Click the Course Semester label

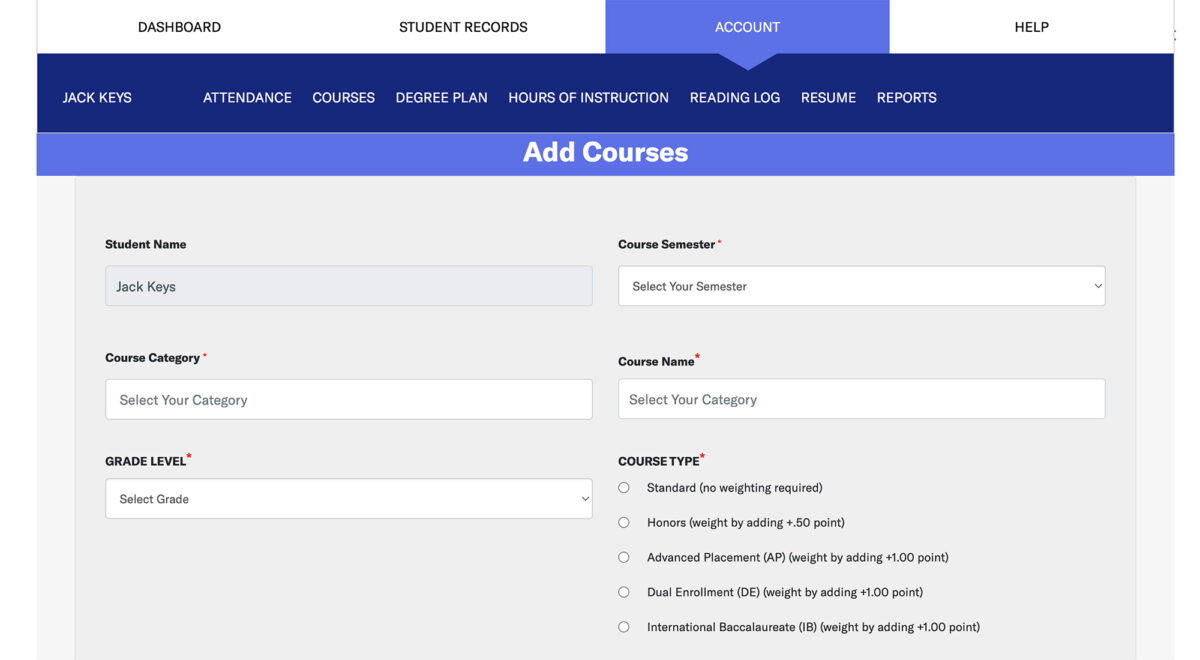[666, 244]
